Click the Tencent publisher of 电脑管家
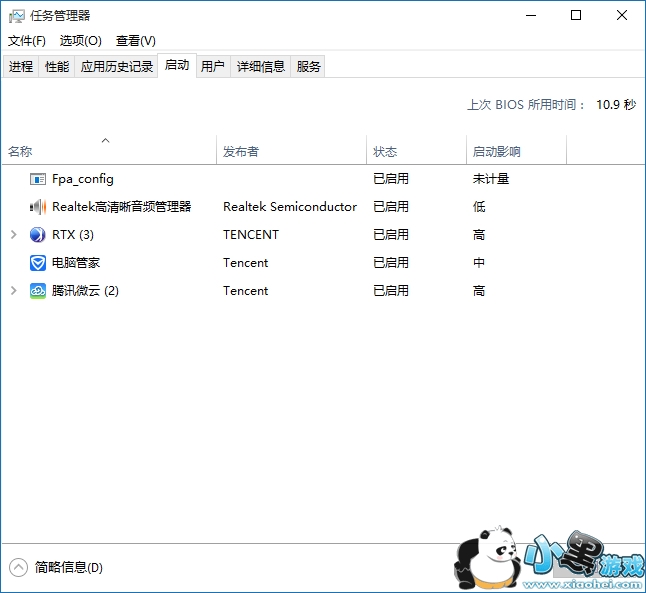646x593 pixels. [246, 263]
